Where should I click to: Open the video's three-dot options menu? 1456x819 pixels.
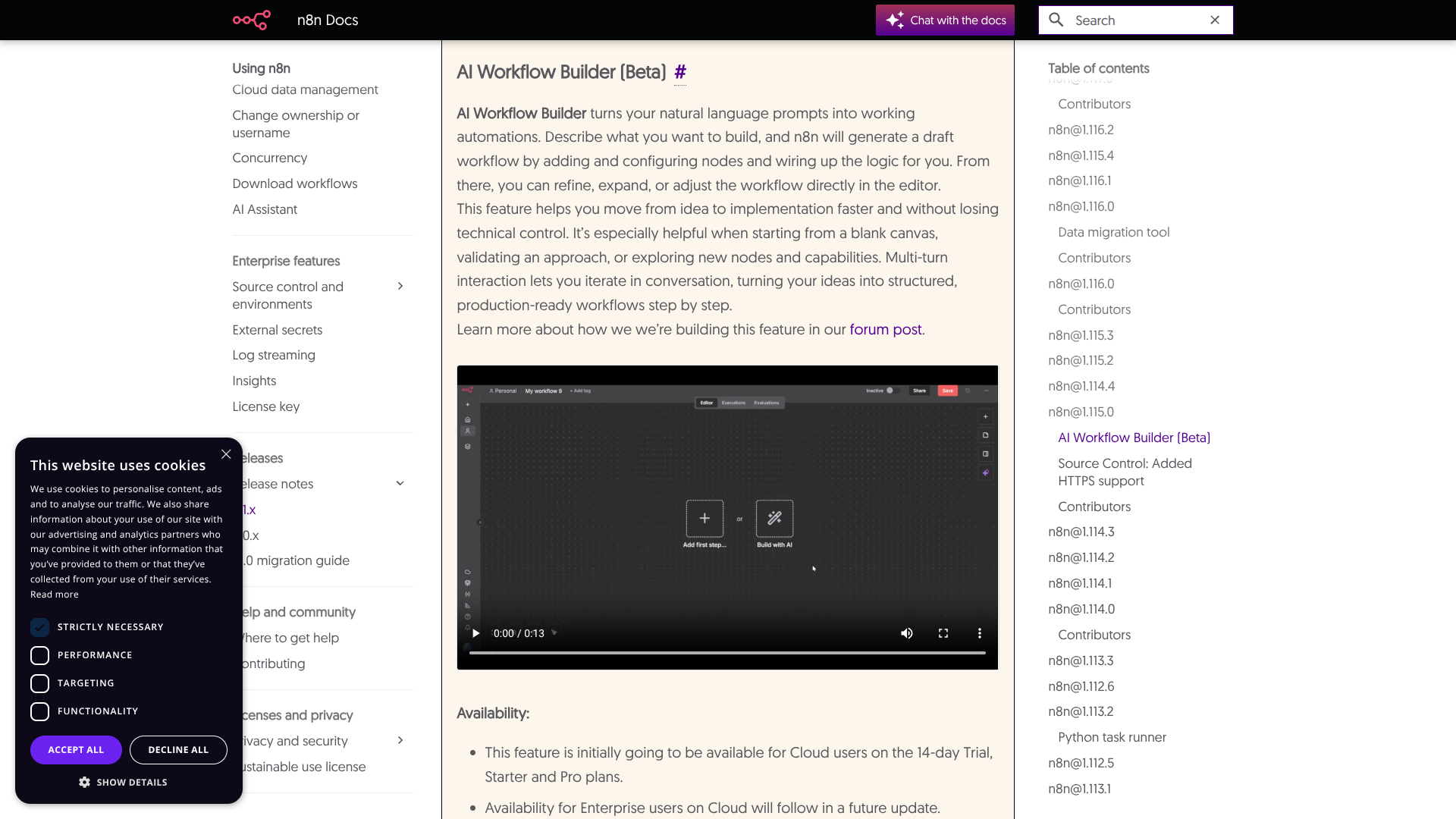(x=979, y=632)
